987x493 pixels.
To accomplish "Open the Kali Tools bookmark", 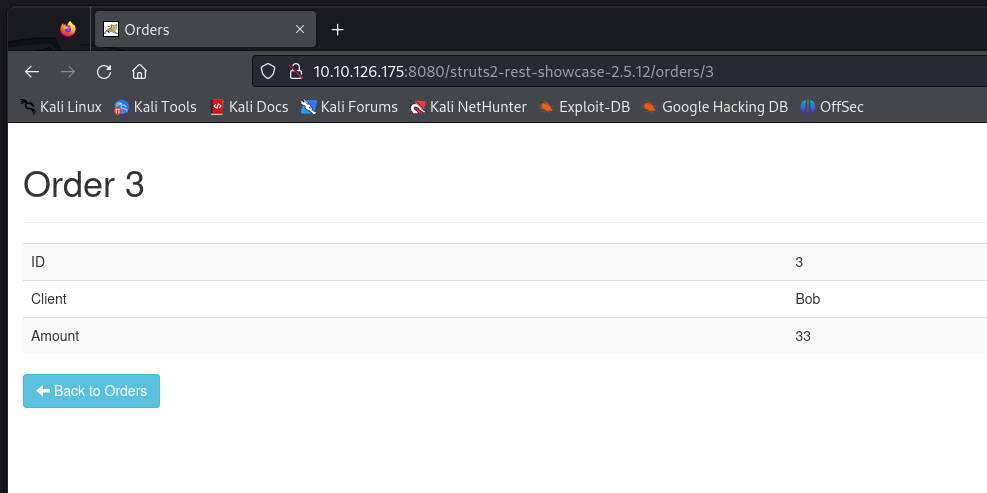I will click(155, 107).
